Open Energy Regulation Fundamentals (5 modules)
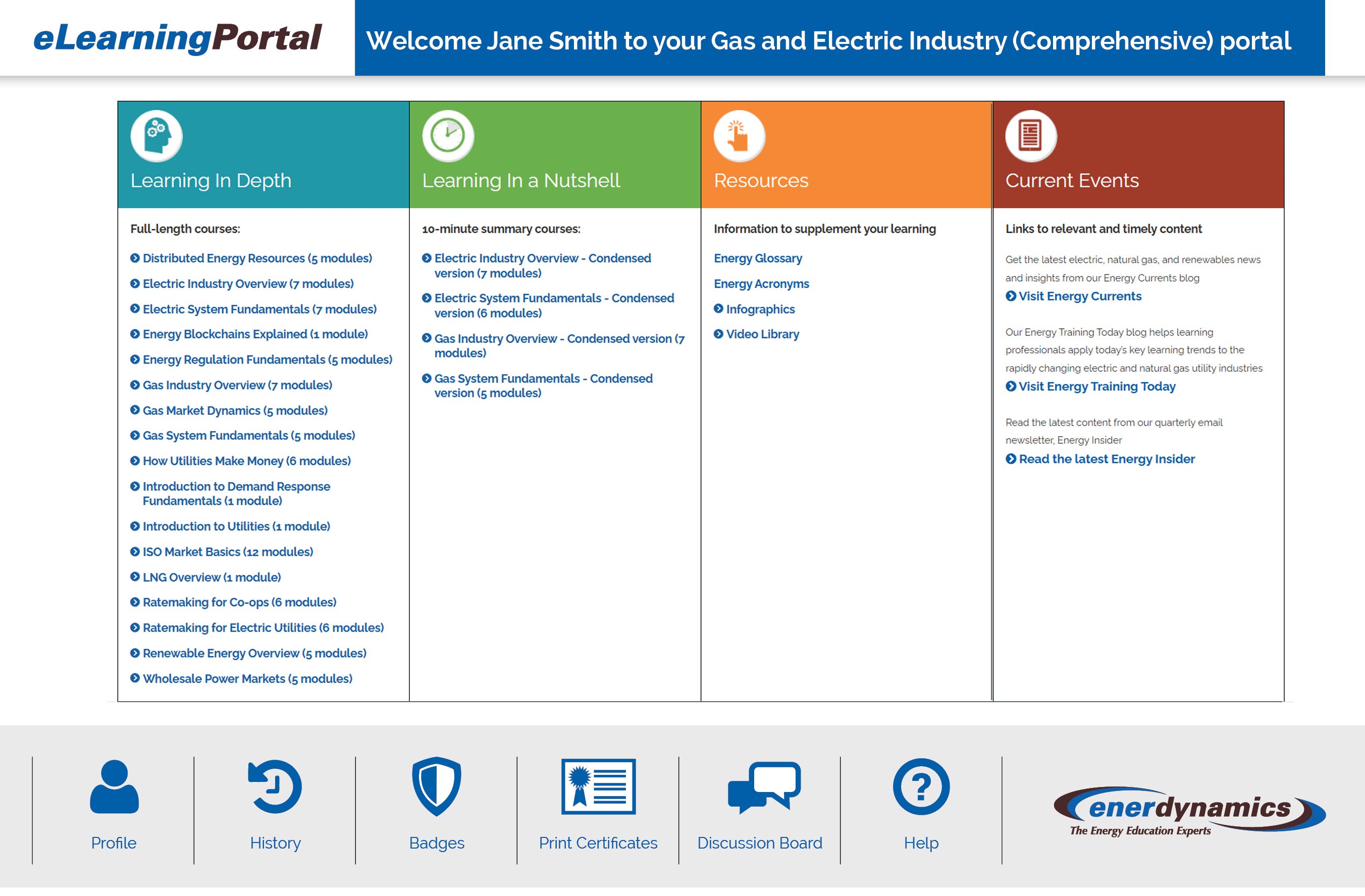Screen dimensions: 1365x896 coord(268,359)
